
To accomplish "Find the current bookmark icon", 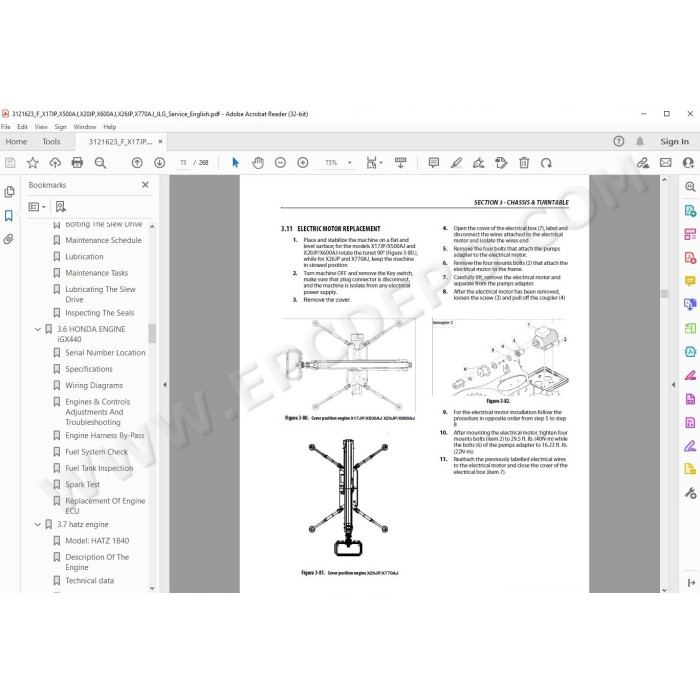I will point(61,207).
